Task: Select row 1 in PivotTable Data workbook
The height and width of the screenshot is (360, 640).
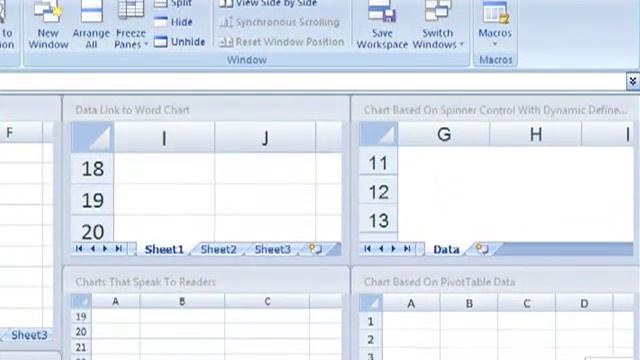Action: [370, 321]
